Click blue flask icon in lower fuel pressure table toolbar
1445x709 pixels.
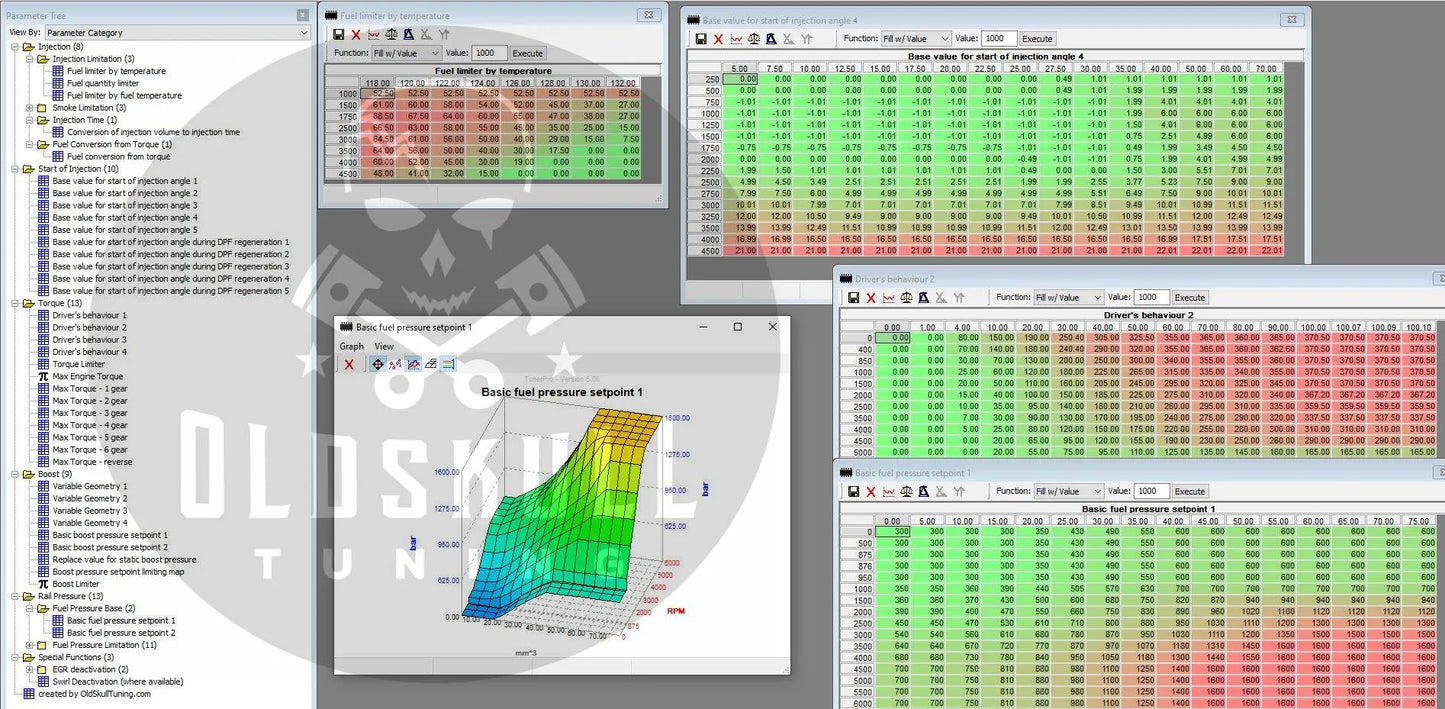(x=924, y=492)
